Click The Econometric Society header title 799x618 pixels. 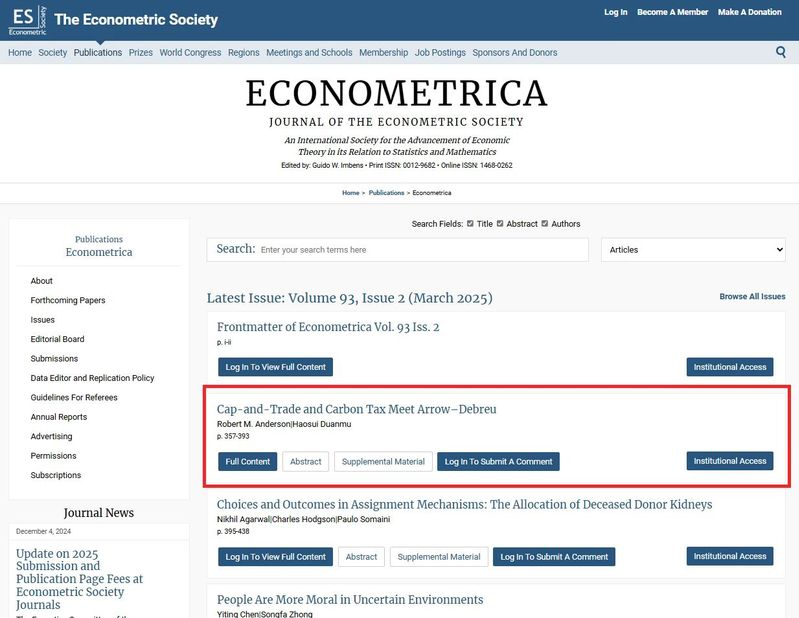(136, 19)
